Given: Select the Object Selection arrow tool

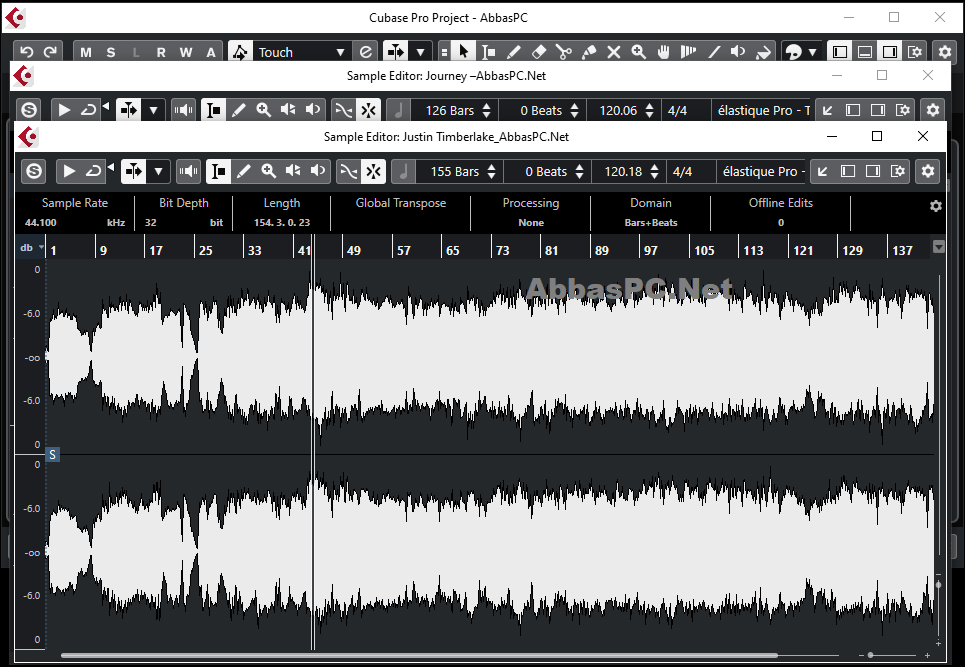Looking at the screenshot, I should click(463, 52).
